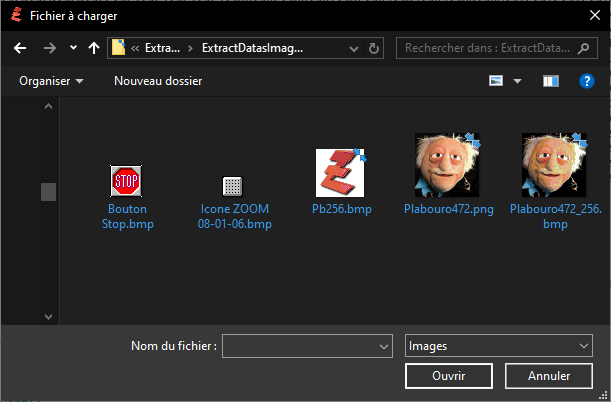Select the Plabouro472.png thumbnail

(x=447, y=165)
